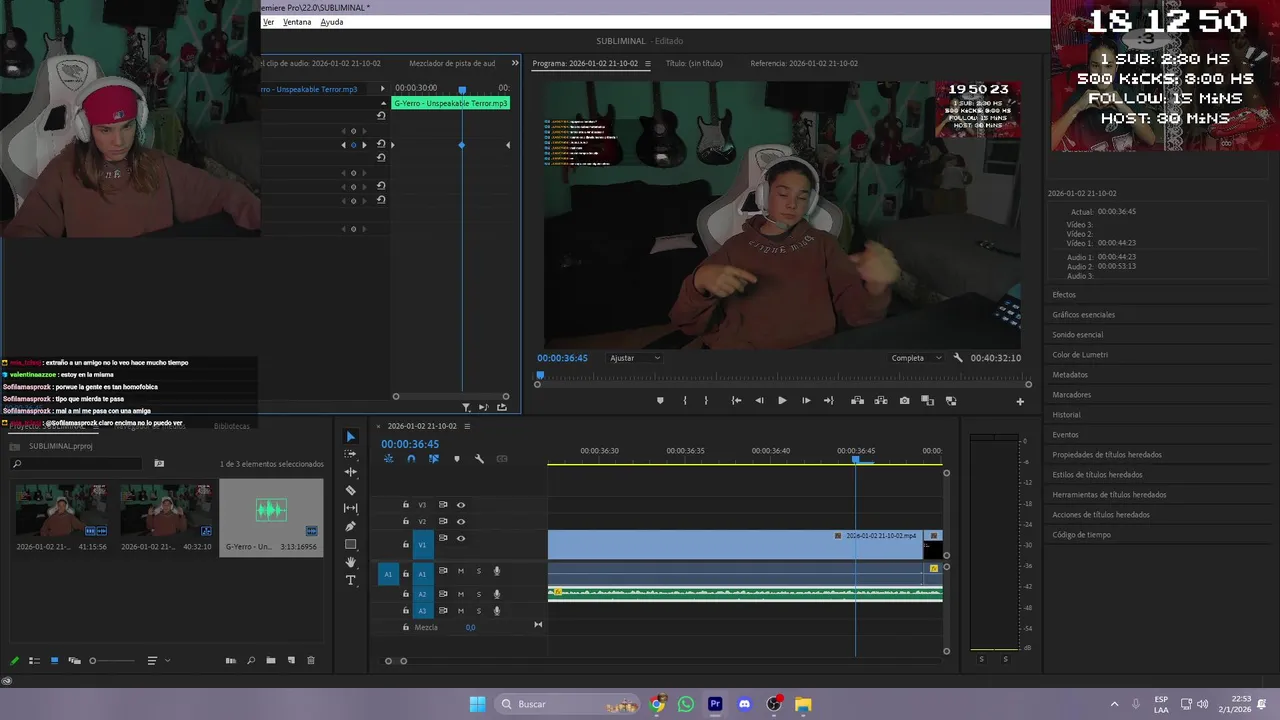1280x720 pixels.
Task: Open the Ver menu
Action: pos(268,22)
